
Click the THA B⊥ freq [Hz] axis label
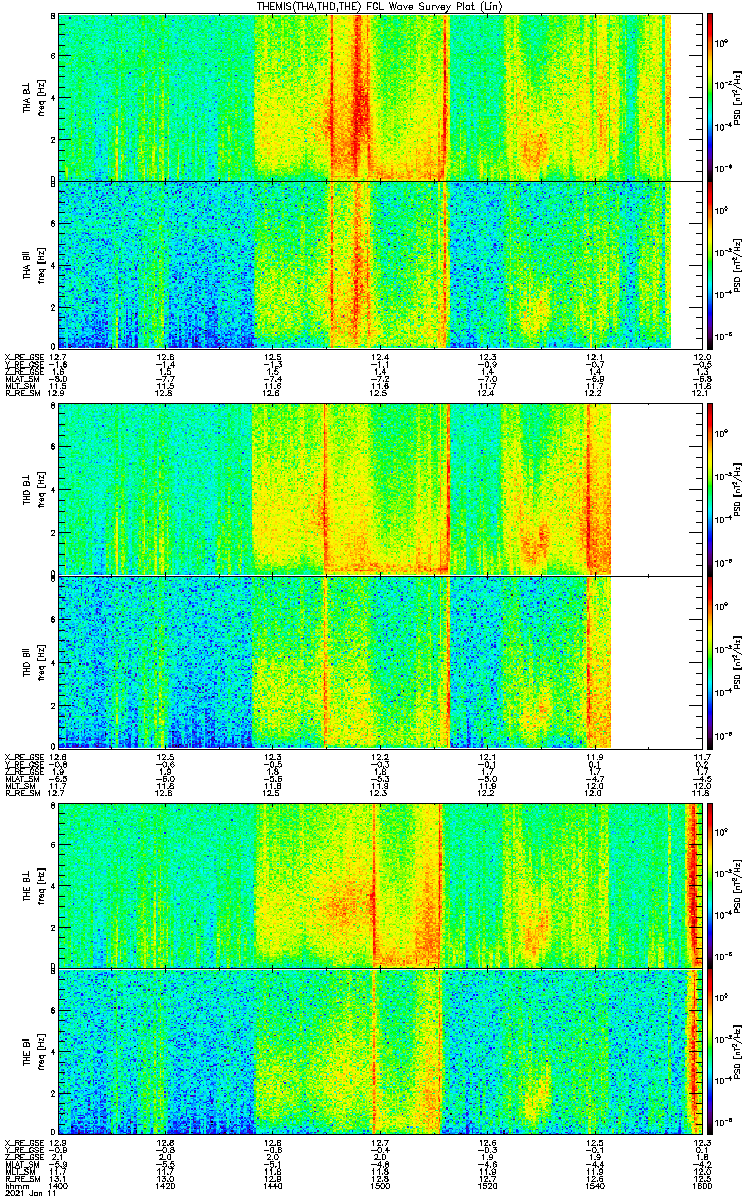(41, 96)
